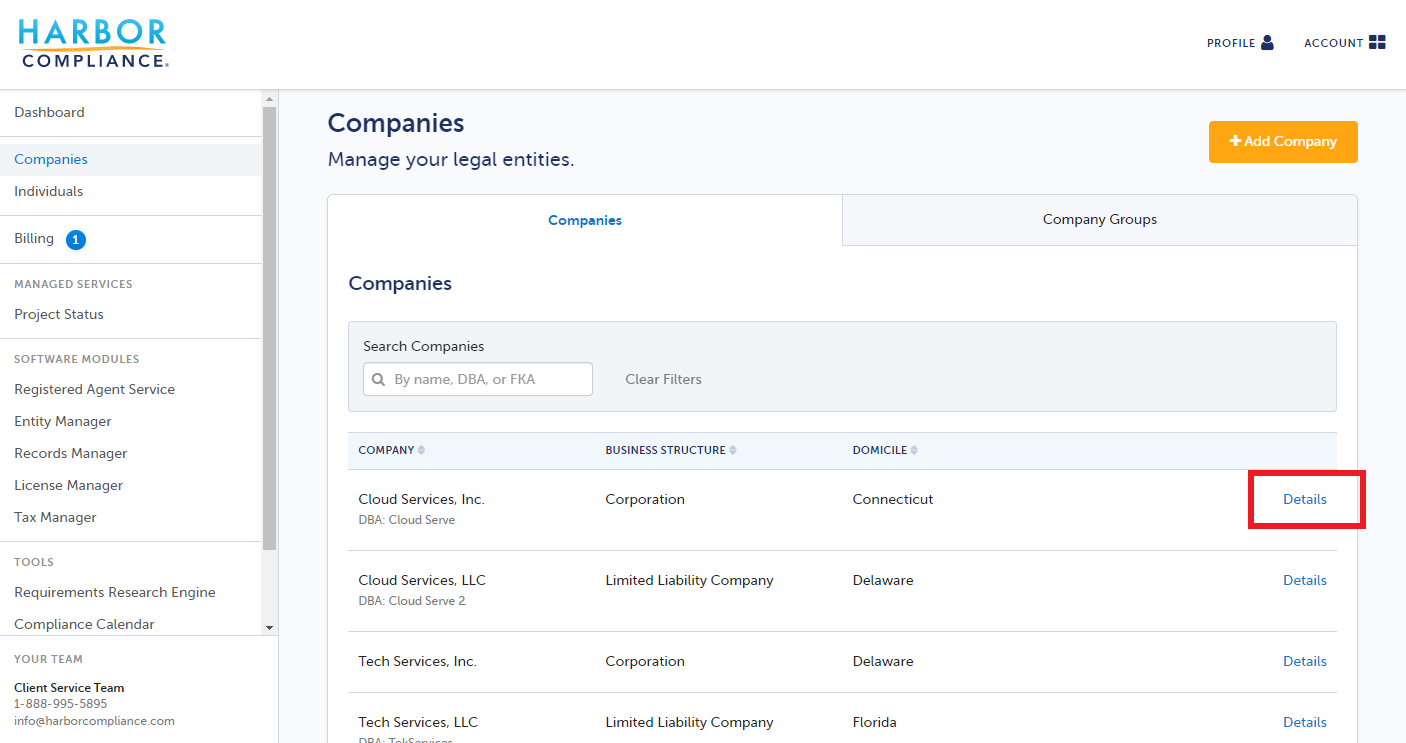This screenshot has height=743, width=1406.
Task: Click the sidebar scrollbar thumb
Action: tap(269, 328)
